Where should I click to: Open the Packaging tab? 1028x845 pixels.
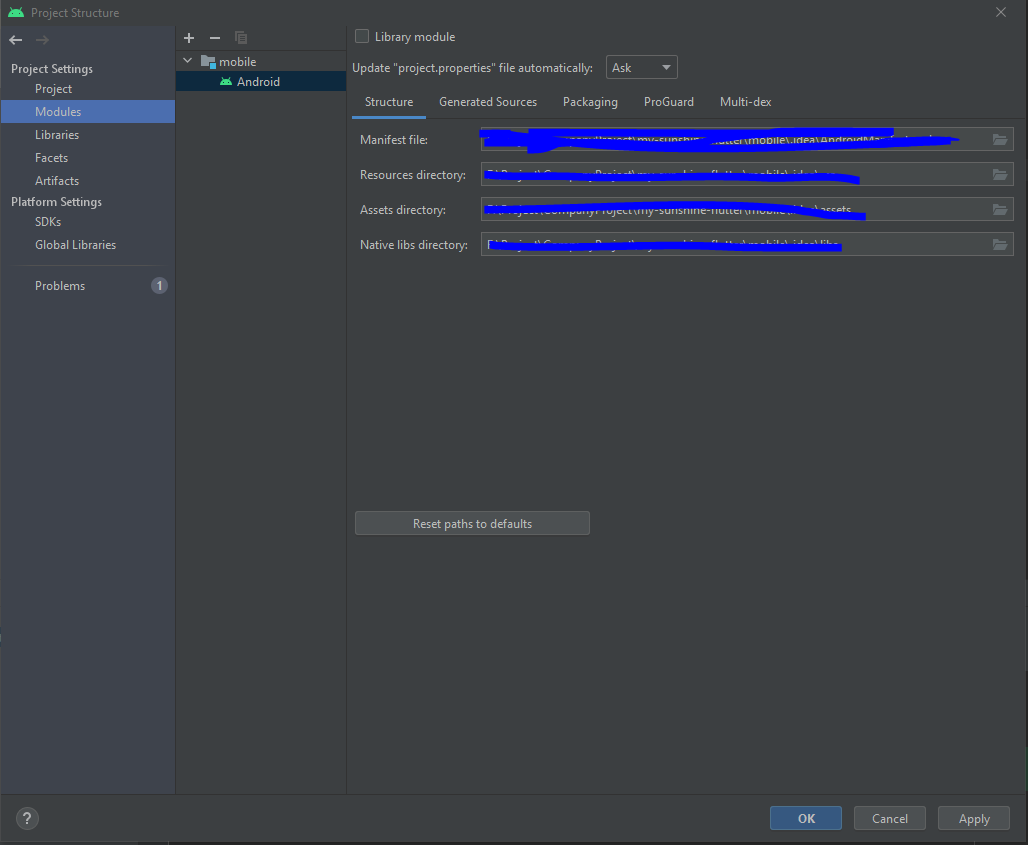pyautogui.click(x=590, y=102)
